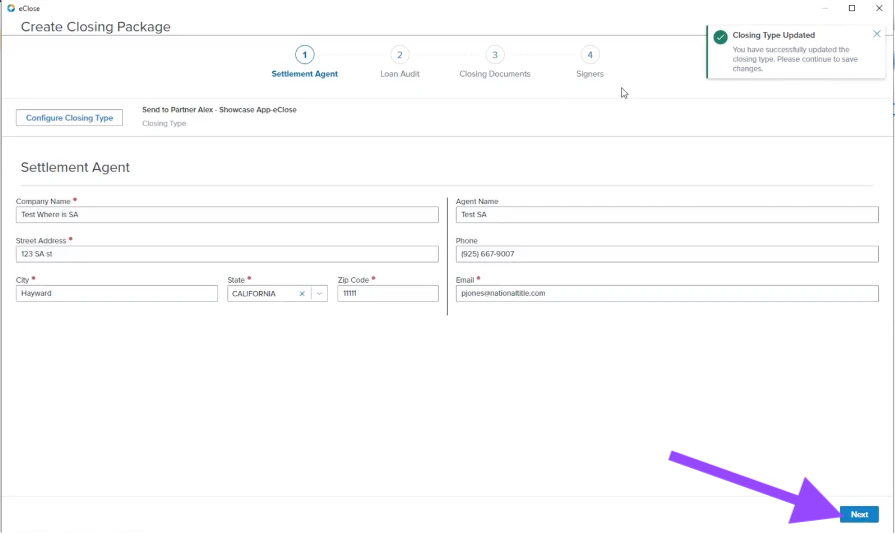The image size is (895, 534).
Task: Maximize the eClose window
Action: (x=852, y=8)
